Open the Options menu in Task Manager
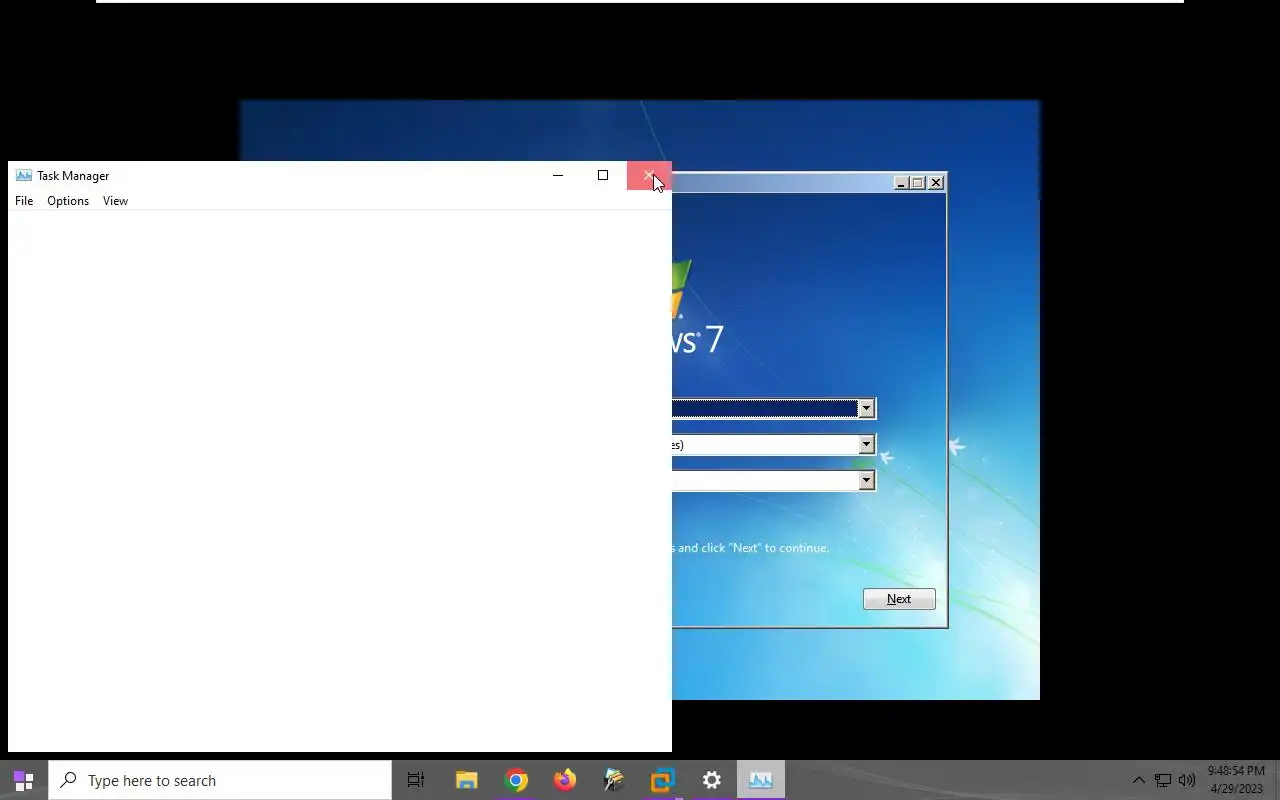This screenshot has width=1280, height=800. (x=68, y=201)
